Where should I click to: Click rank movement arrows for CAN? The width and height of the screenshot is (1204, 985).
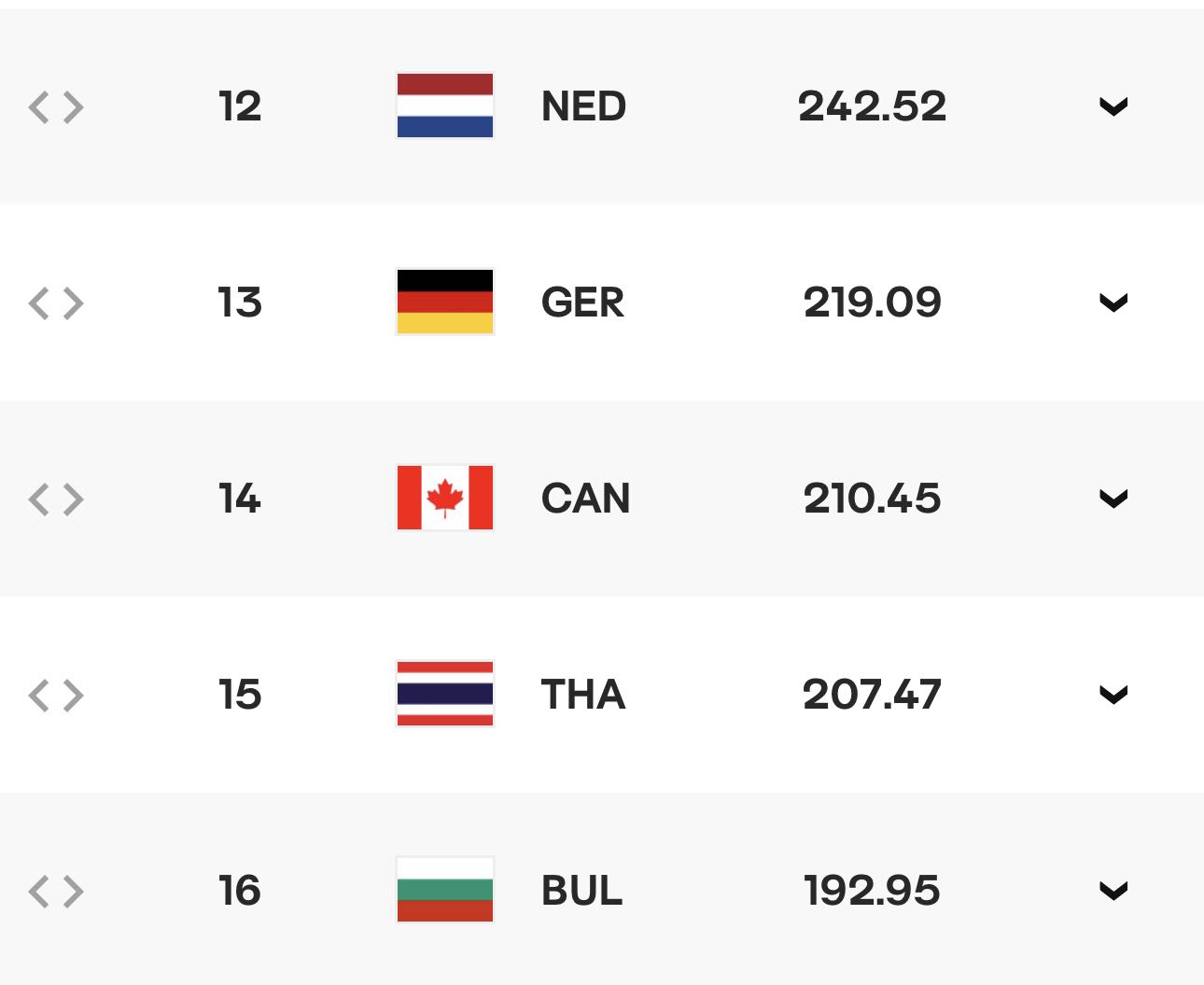click(x=56, y=500)
